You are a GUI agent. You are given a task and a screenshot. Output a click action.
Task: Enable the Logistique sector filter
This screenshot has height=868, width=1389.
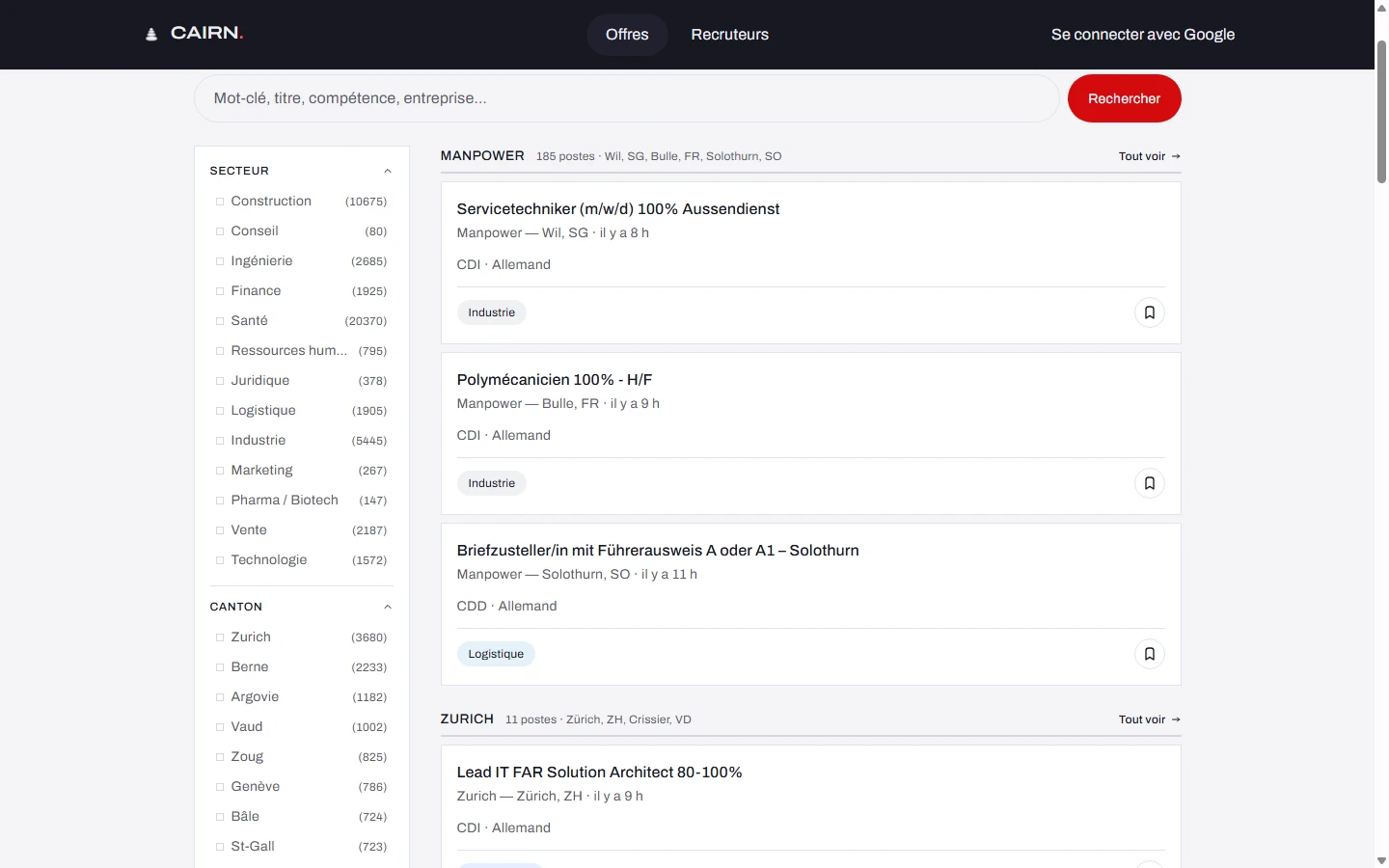tap(220, 411)
